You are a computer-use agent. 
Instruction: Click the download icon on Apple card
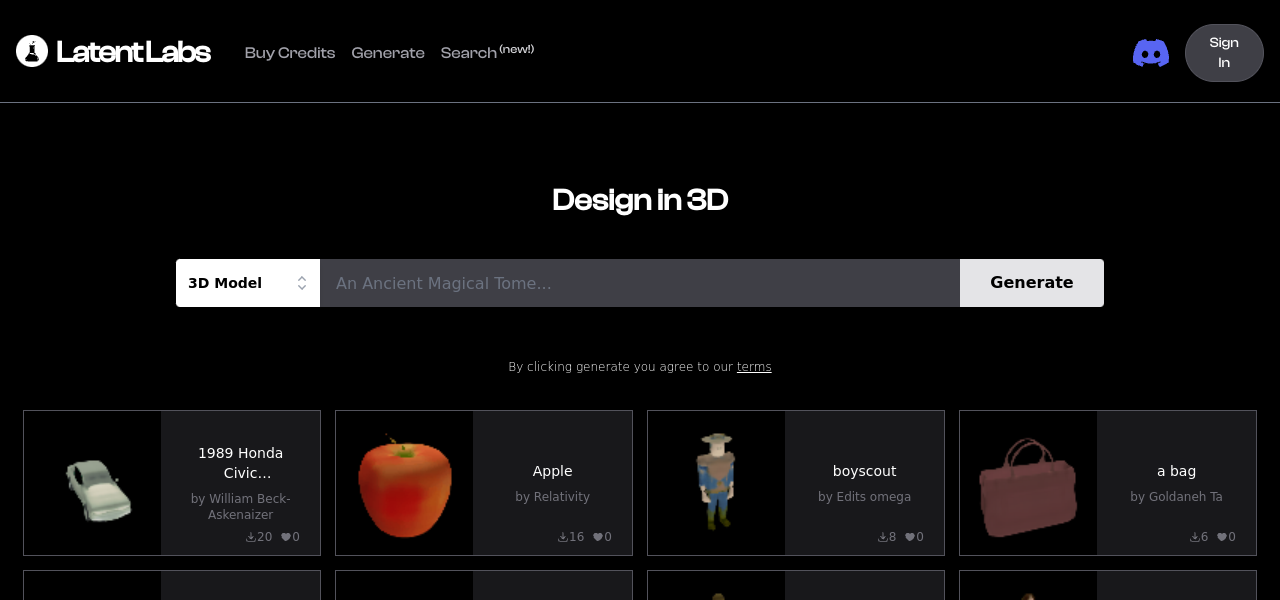click(x=562, y=537)
